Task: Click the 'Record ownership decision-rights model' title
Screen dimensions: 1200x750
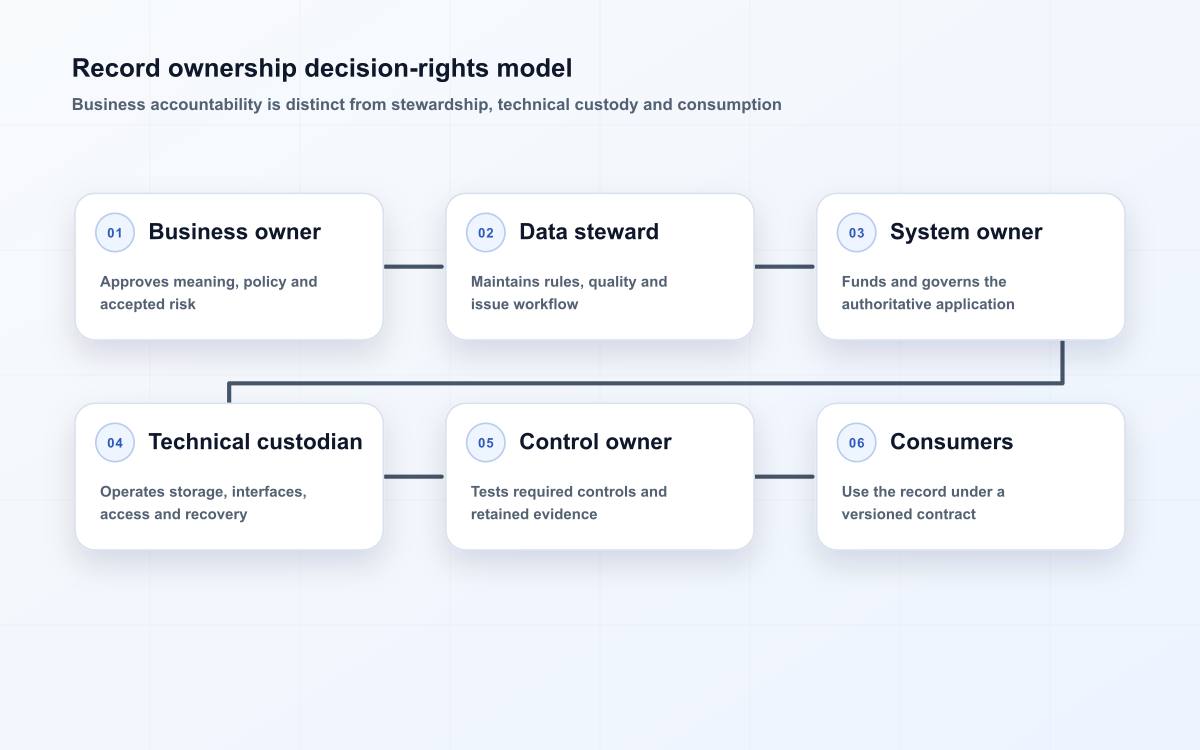Action: 322,69
